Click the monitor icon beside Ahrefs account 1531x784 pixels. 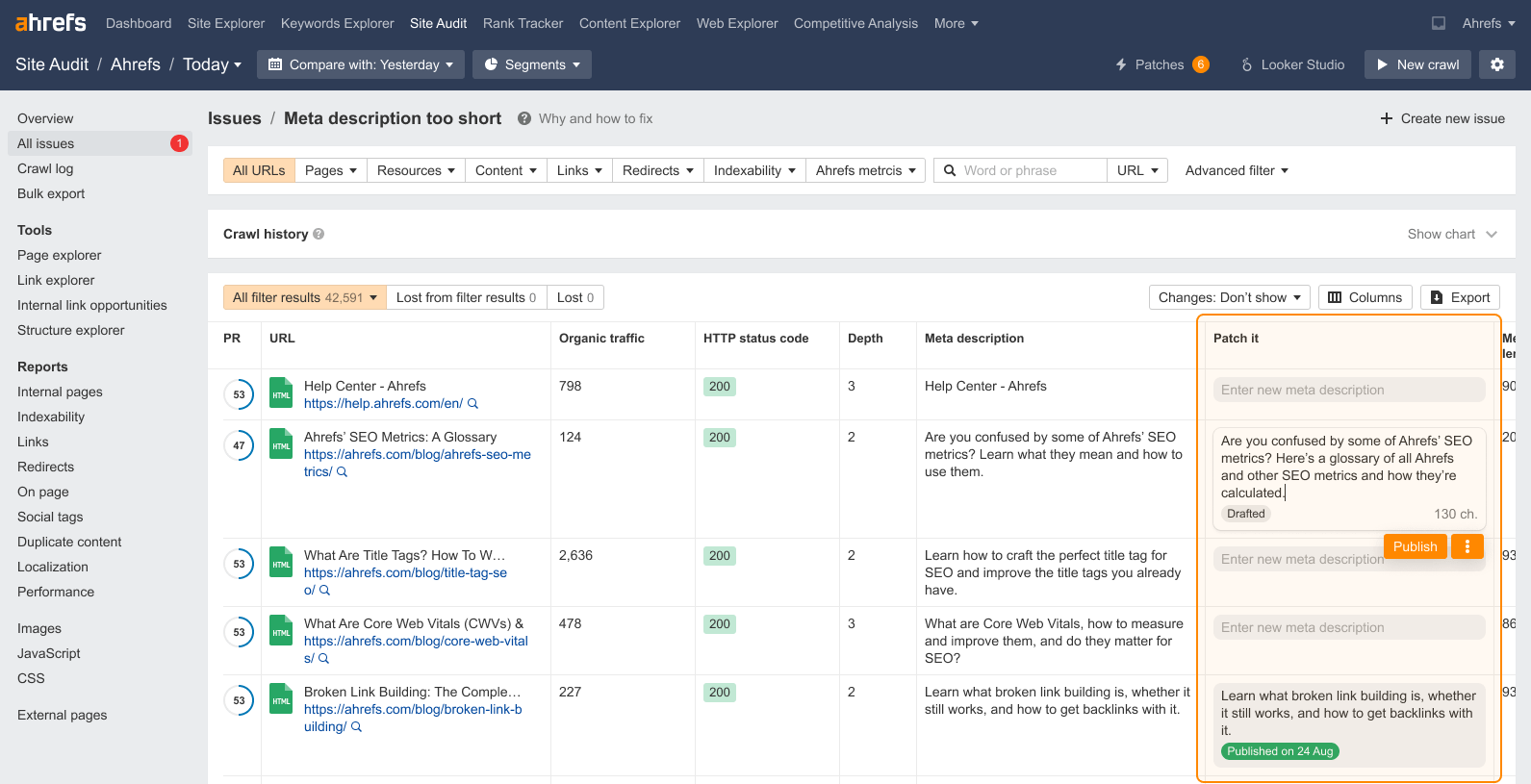point(1439,23)
